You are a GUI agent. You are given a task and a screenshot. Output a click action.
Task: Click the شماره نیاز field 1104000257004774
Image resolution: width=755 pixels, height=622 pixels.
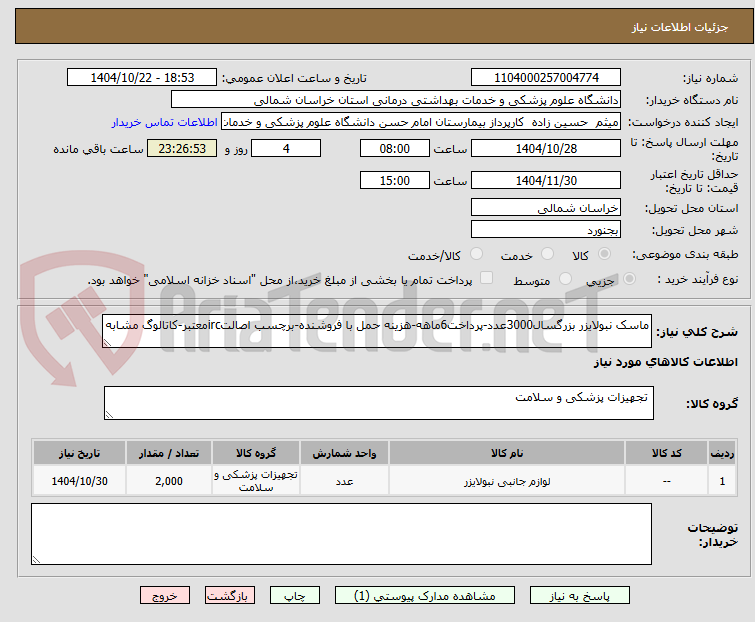546,78
